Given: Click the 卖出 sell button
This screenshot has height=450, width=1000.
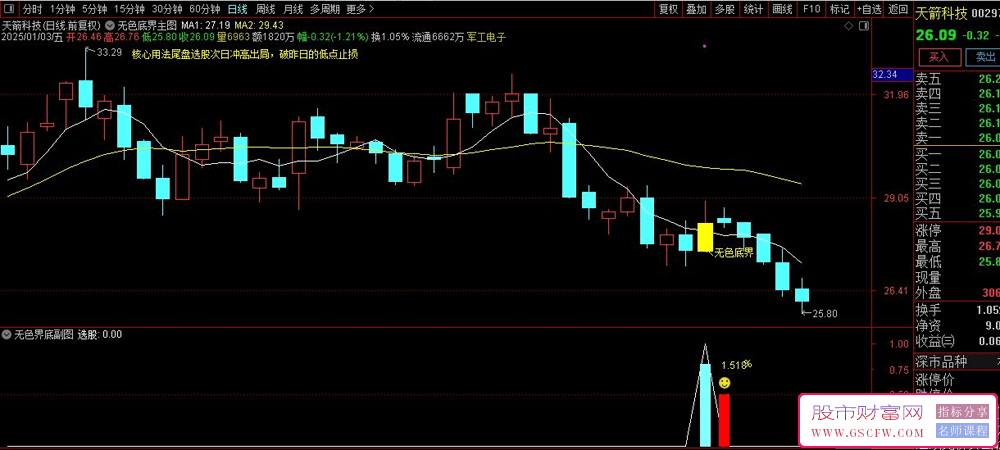Looking at the screenshot, I should 983,57.
